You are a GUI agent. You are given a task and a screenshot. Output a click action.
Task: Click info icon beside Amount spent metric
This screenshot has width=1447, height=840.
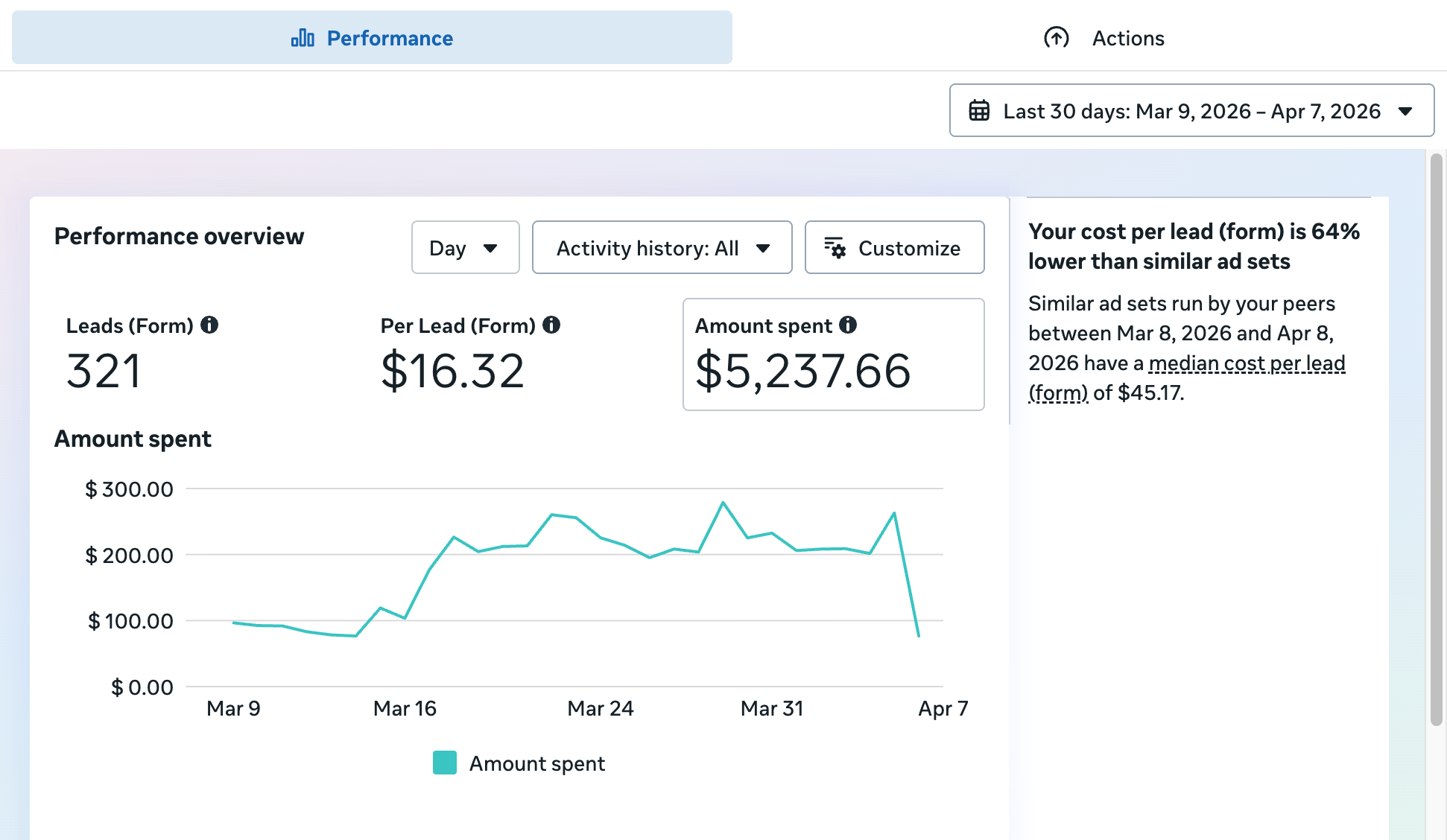pos(848,325)
